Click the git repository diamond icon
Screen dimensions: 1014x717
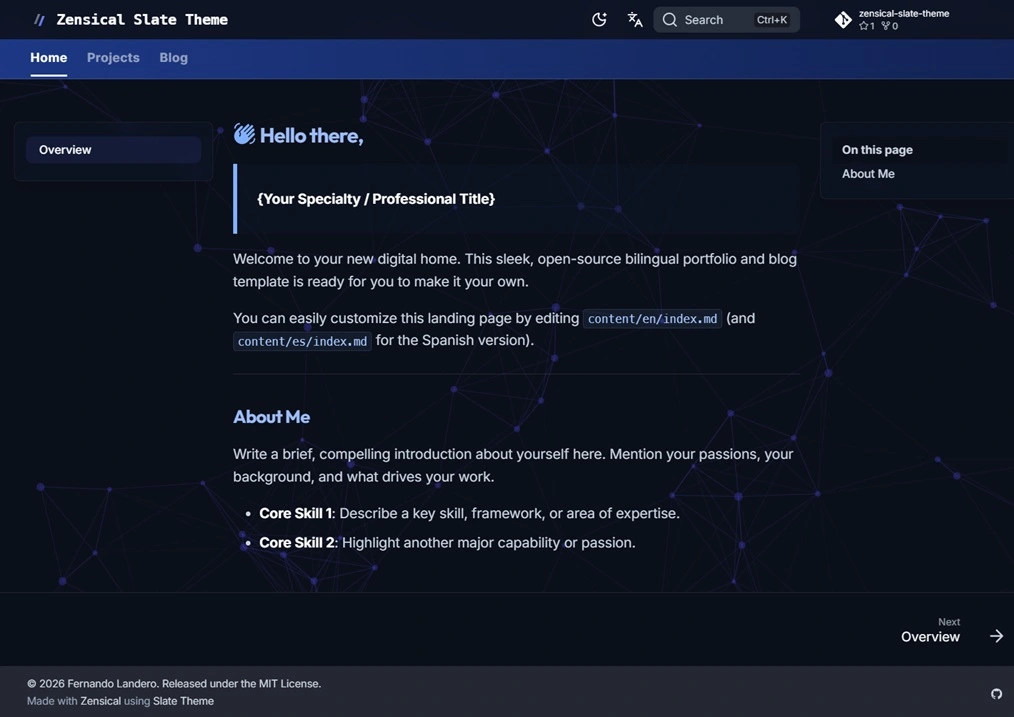point(843,20)
